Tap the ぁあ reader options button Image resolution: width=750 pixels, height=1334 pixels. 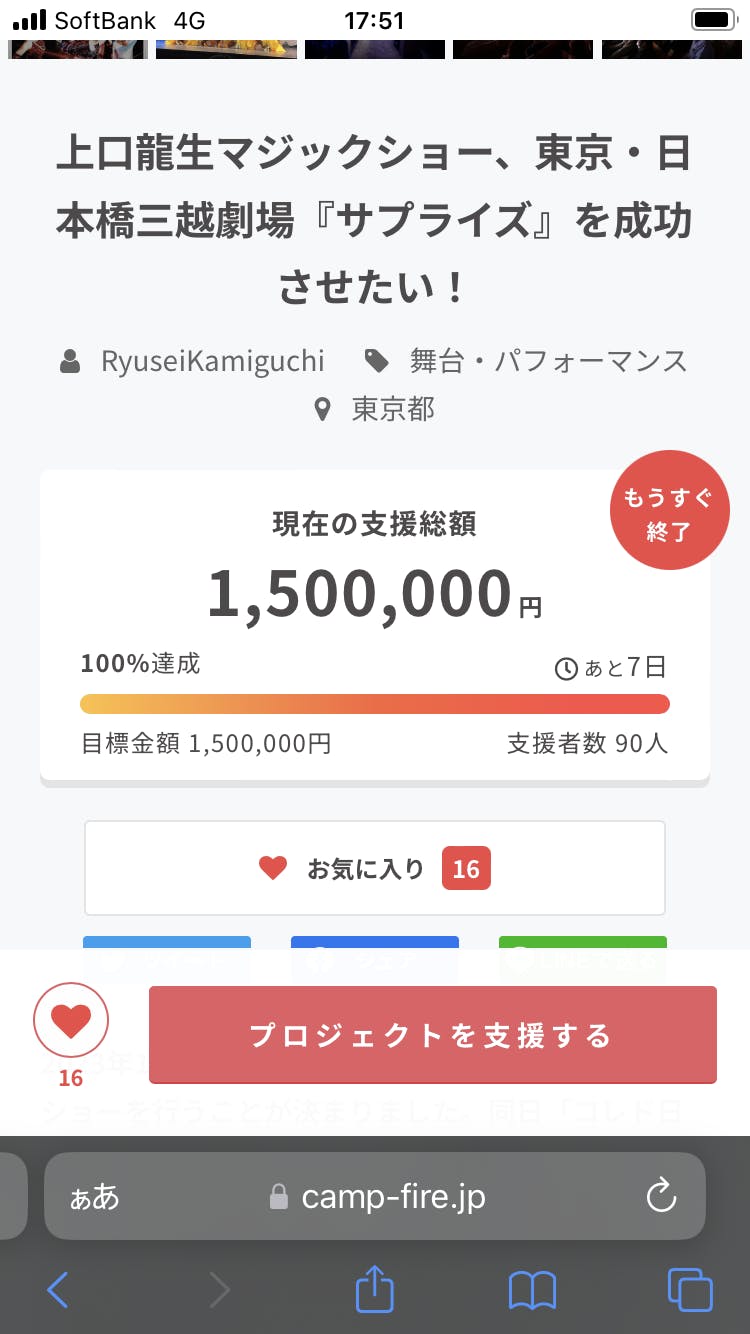coord(94,1197)
